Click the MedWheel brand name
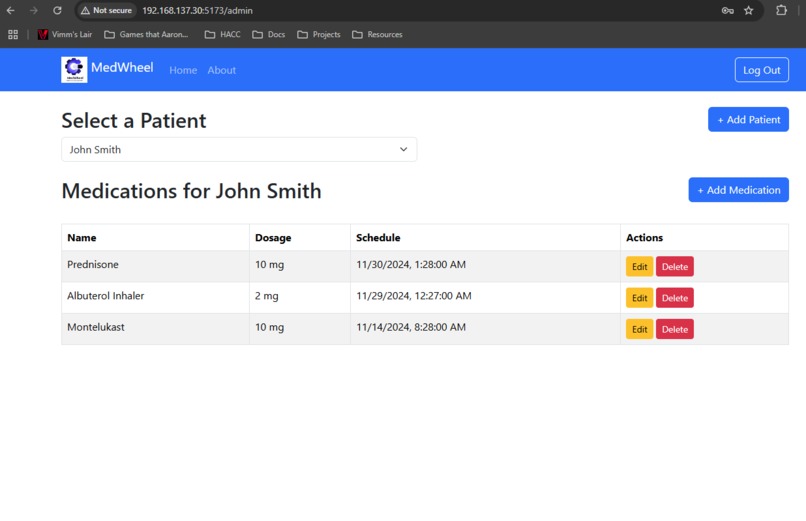 pos(122,67)
